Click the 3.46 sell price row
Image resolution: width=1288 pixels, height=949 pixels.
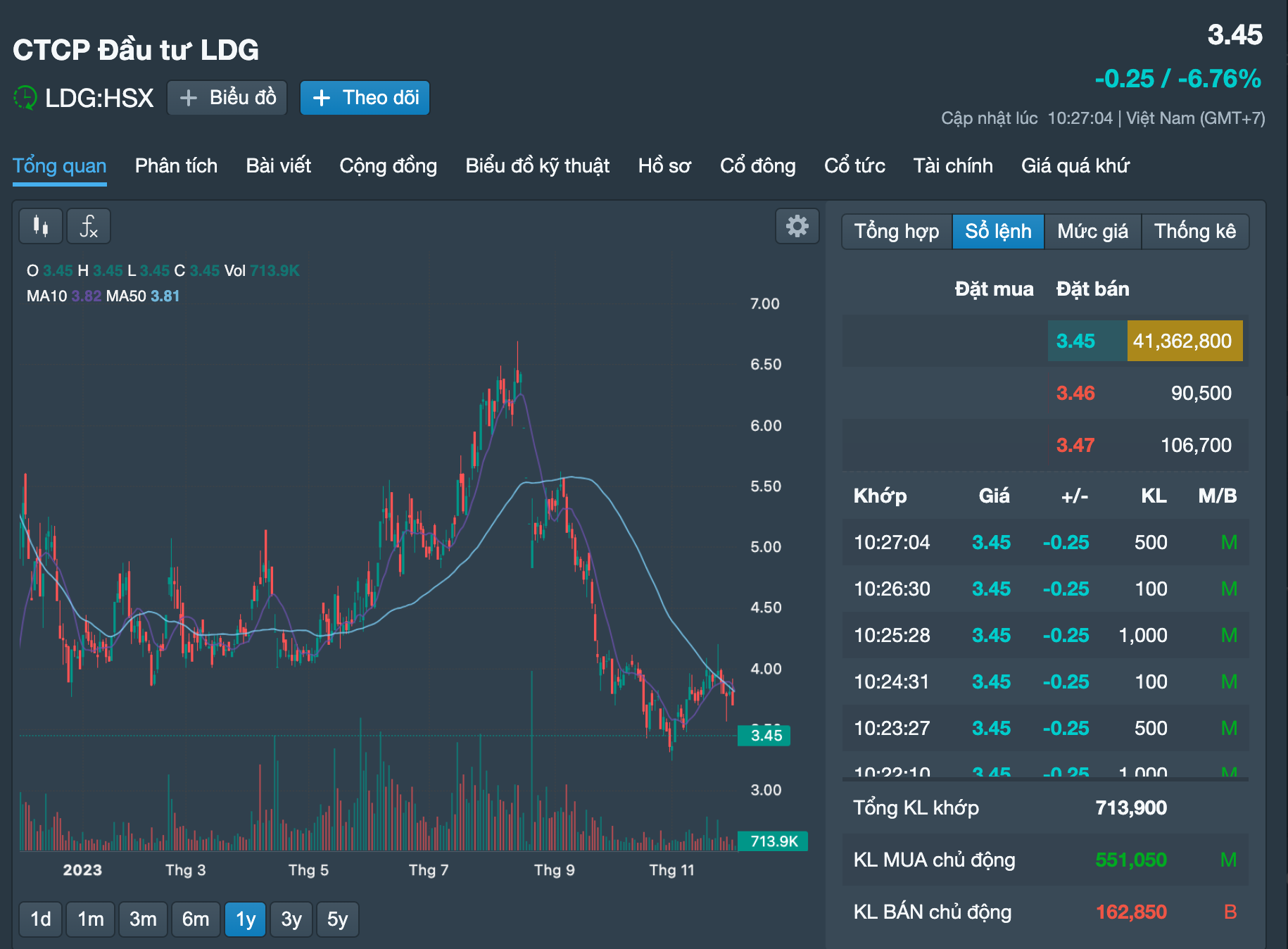click(x=1075, y=394)
